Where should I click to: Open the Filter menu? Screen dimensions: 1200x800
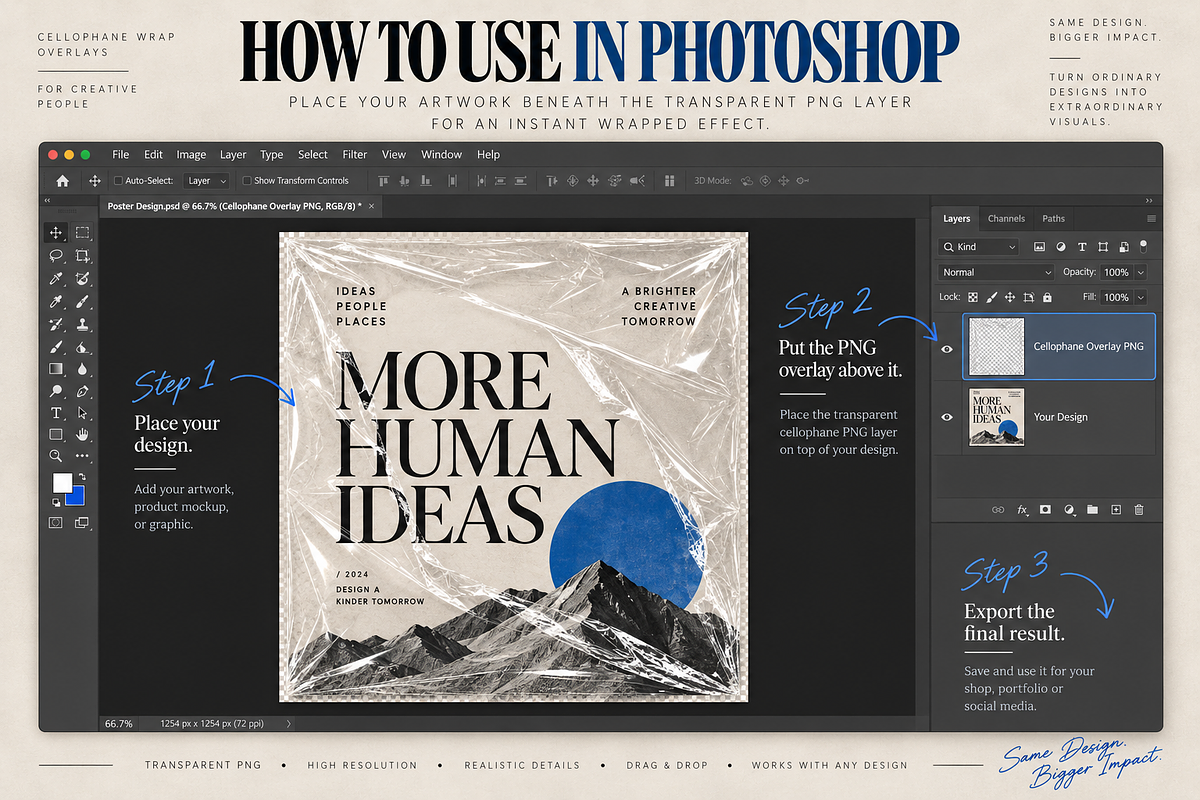point(355,155)
